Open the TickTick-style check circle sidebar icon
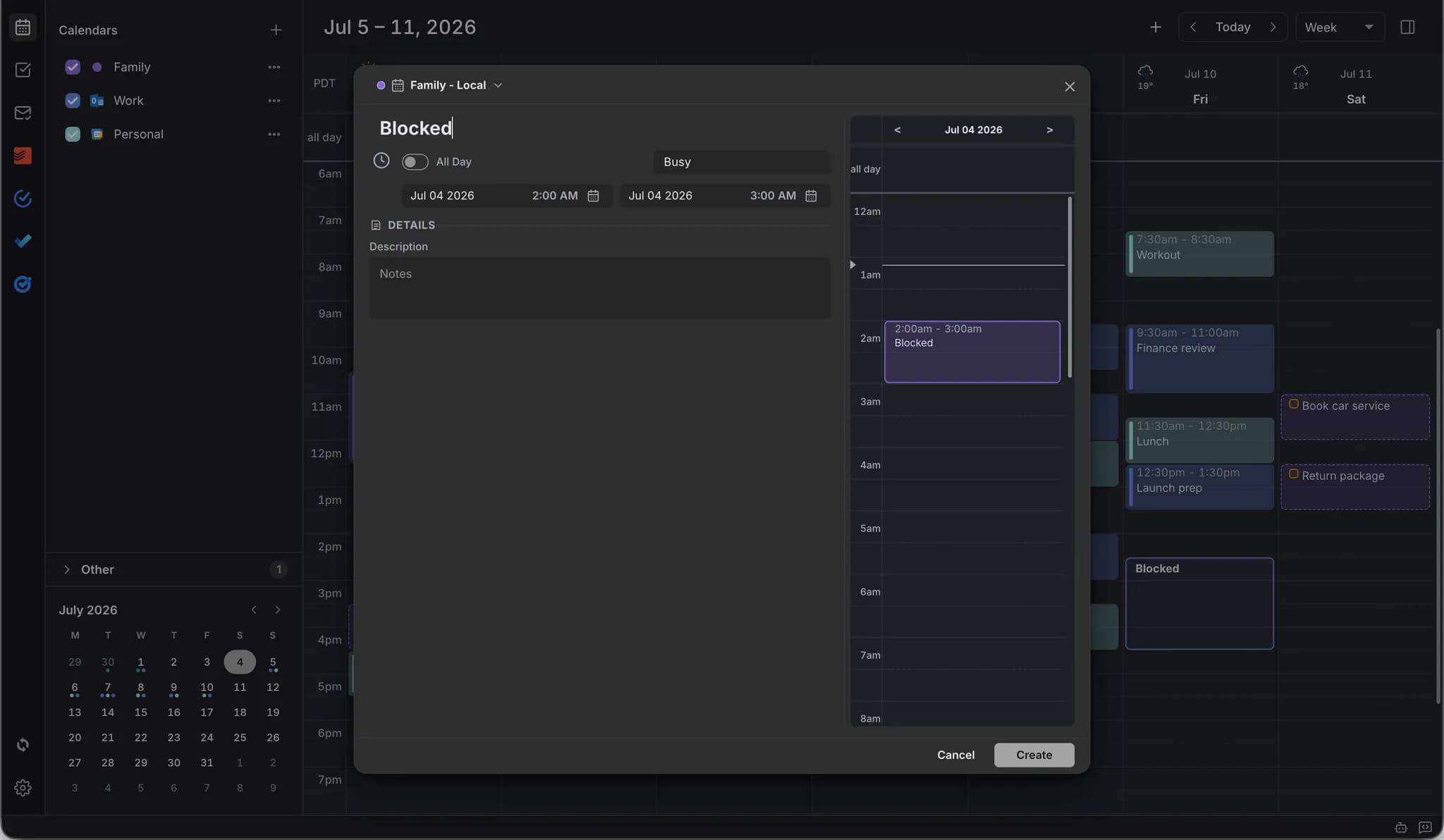 pos(23,199)
